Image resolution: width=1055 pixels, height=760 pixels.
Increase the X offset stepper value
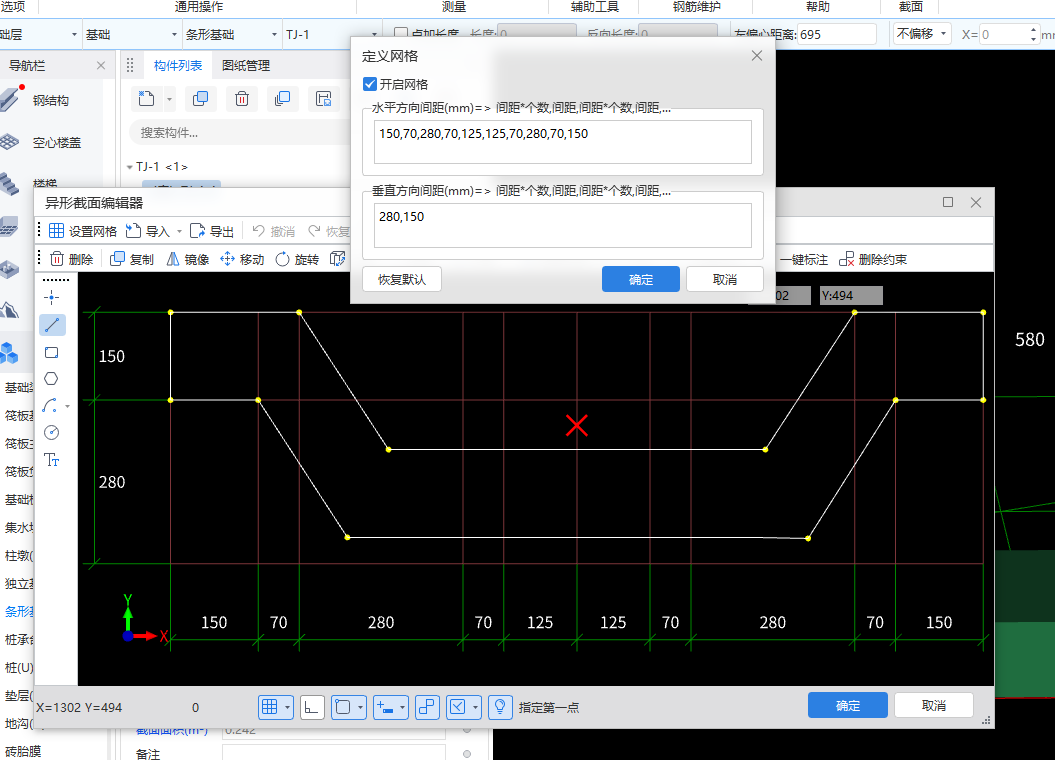click(1033, 30)
